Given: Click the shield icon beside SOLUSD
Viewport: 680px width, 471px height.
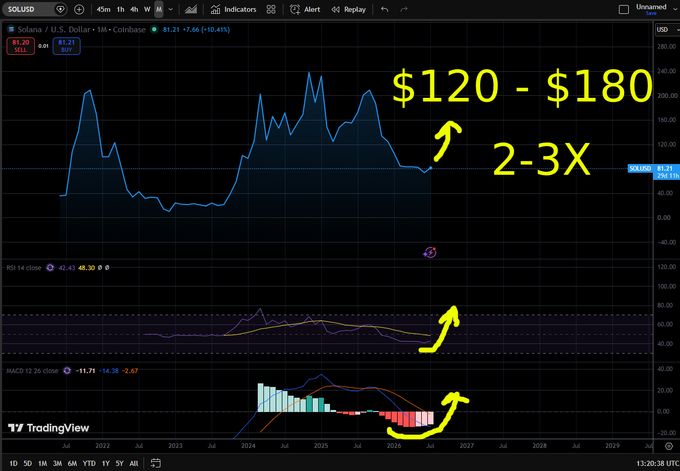Looking at the screenshot, I should point(60,9).
